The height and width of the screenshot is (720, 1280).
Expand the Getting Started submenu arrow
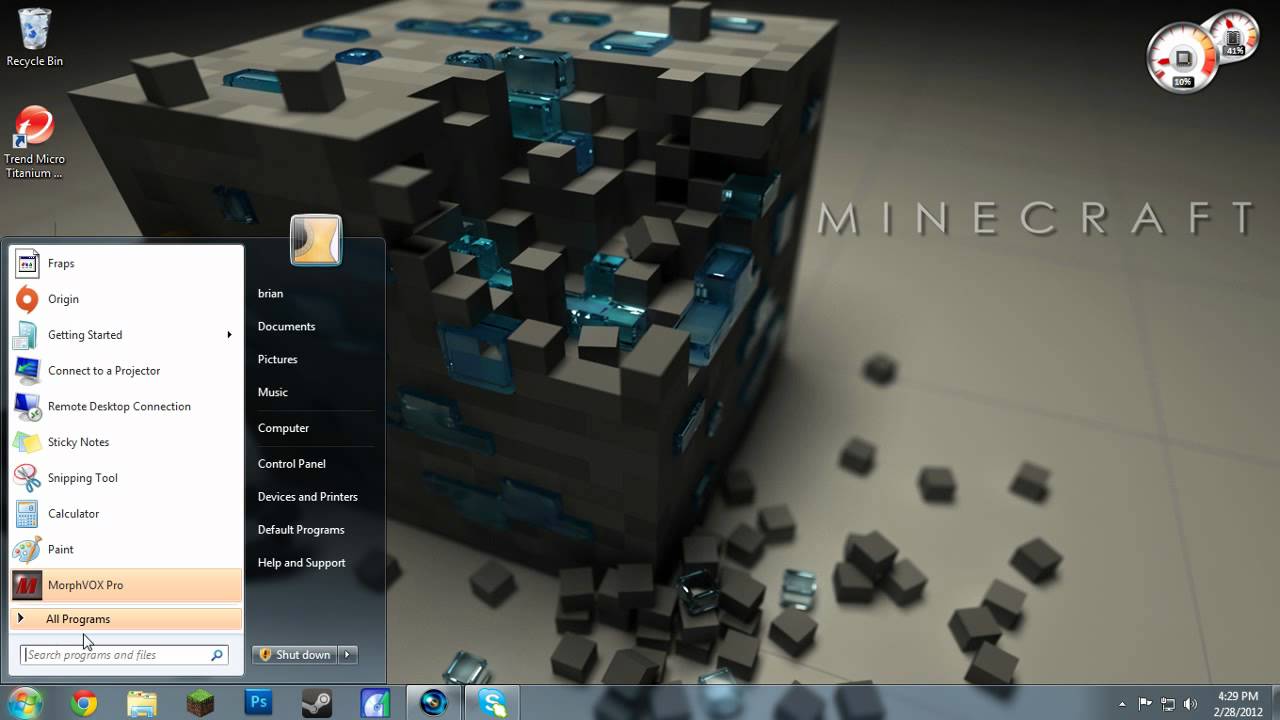tap(229, 335)
